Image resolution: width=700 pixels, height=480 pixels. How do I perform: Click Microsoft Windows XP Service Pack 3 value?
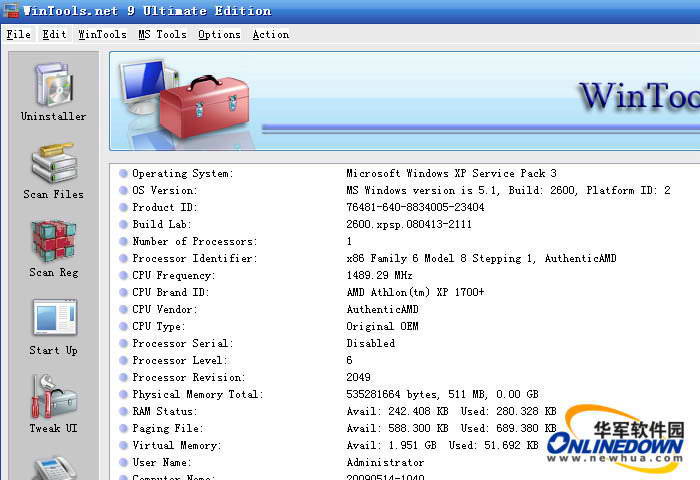(x=451, y=173)
